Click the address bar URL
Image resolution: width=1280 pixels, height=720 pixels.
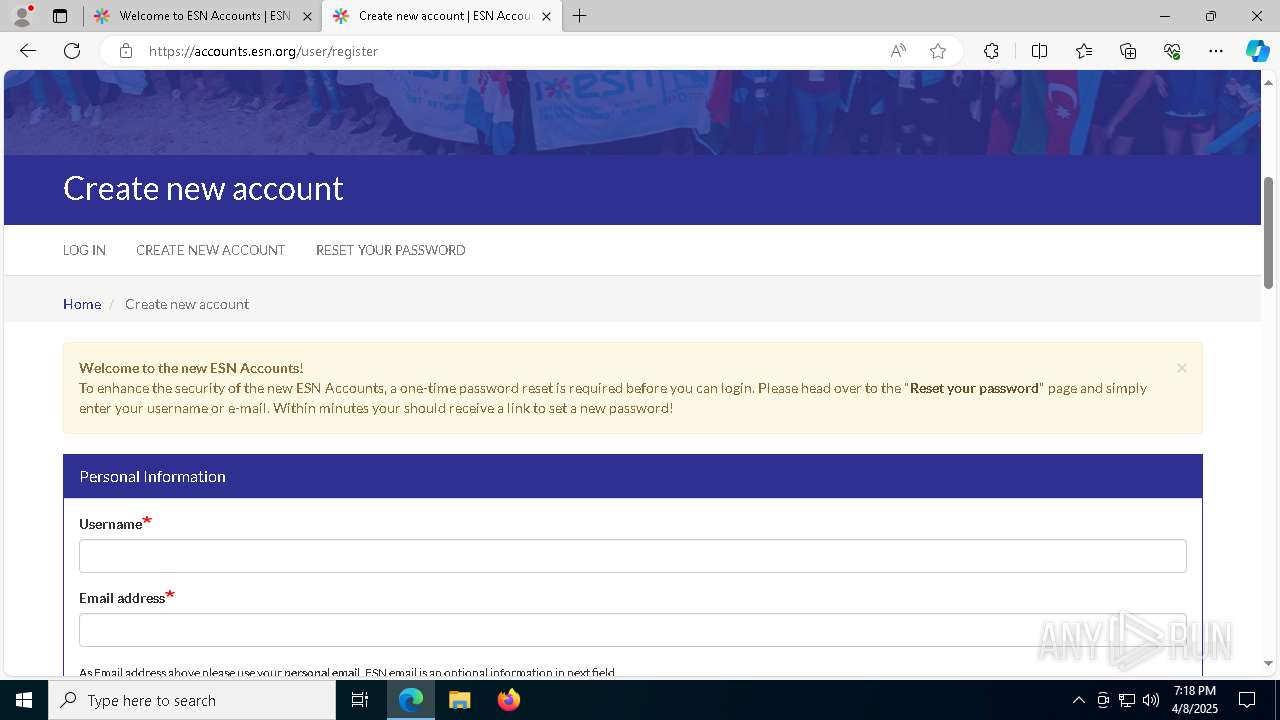(x=263, y=51)
